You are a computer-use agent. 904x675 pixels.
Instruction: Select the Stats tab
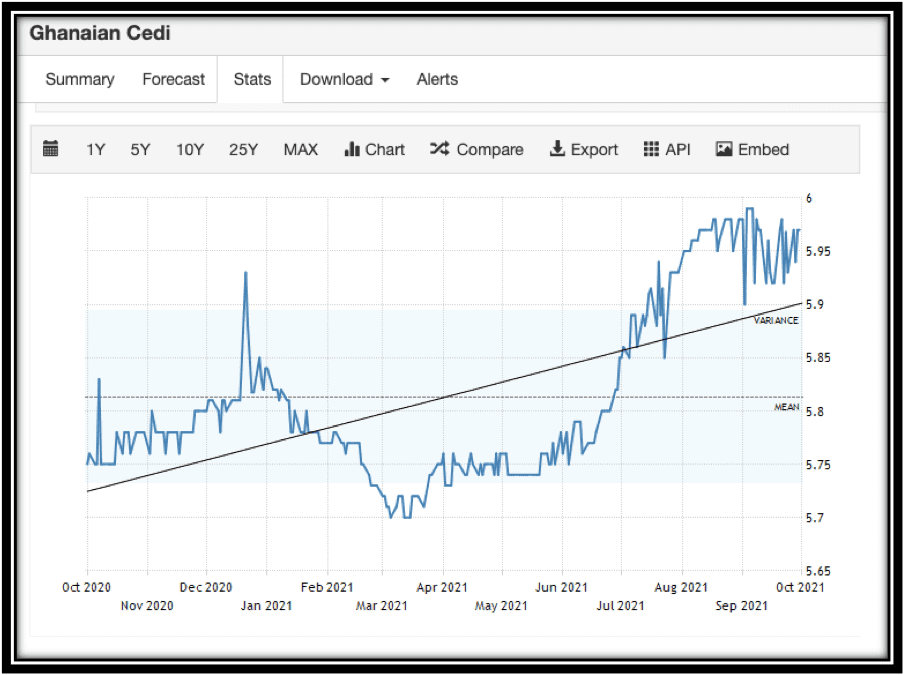pyautogui.click(x=252, y=80)
